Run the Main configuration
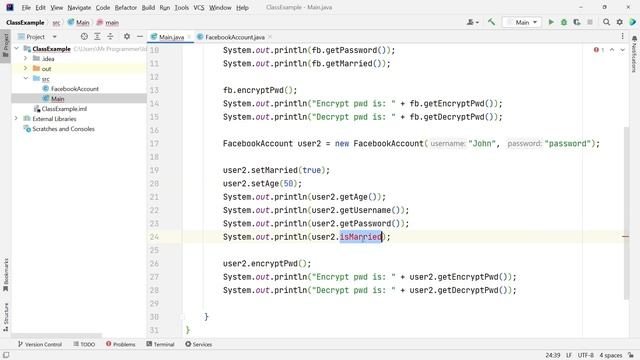The image size is (640, 360). click(551, 22)
